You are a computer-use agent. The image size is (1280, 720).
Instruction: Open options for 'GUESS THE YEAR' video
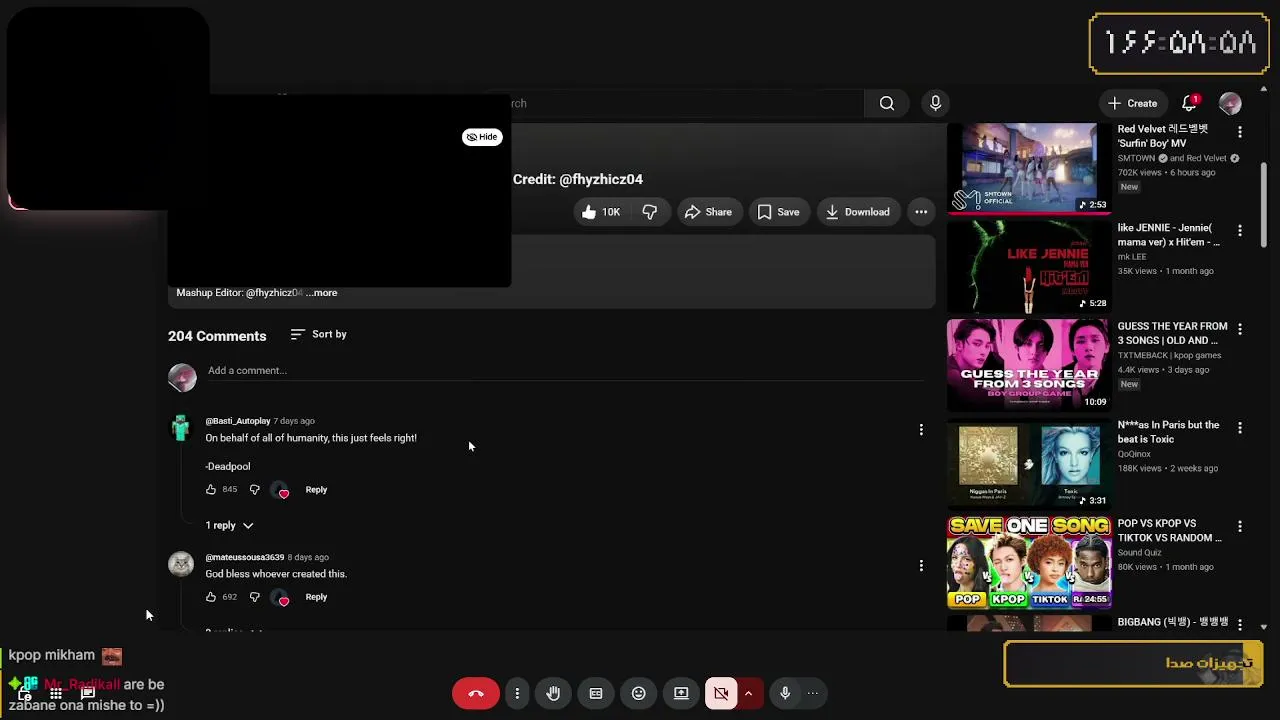(1240, 329)
